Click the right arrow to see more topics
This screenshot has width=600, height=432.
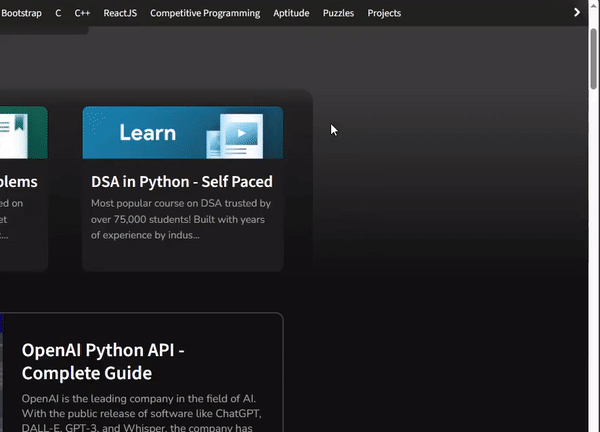click(577, 13)
